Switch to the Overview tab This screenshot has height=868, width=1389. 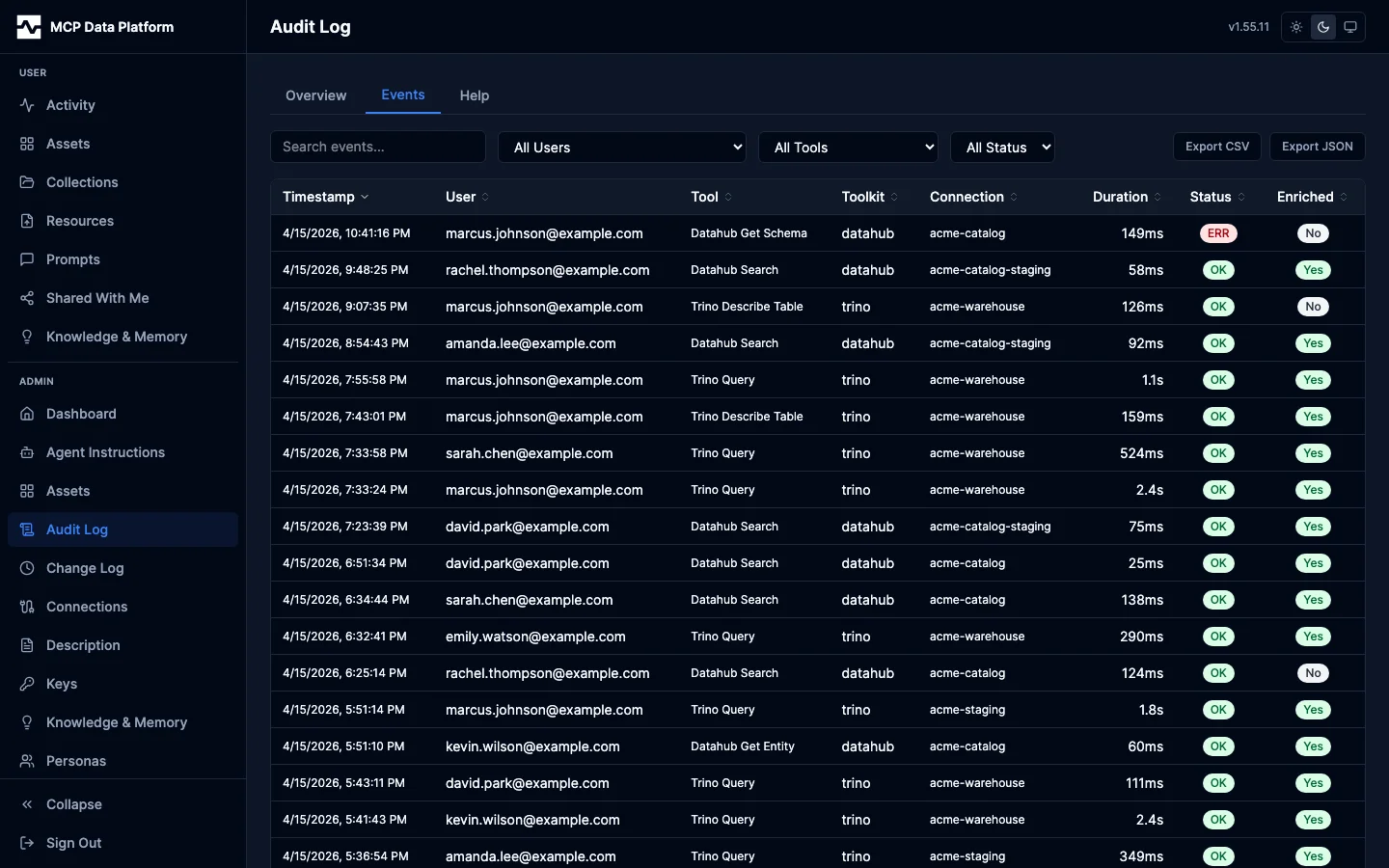[315, 95]
